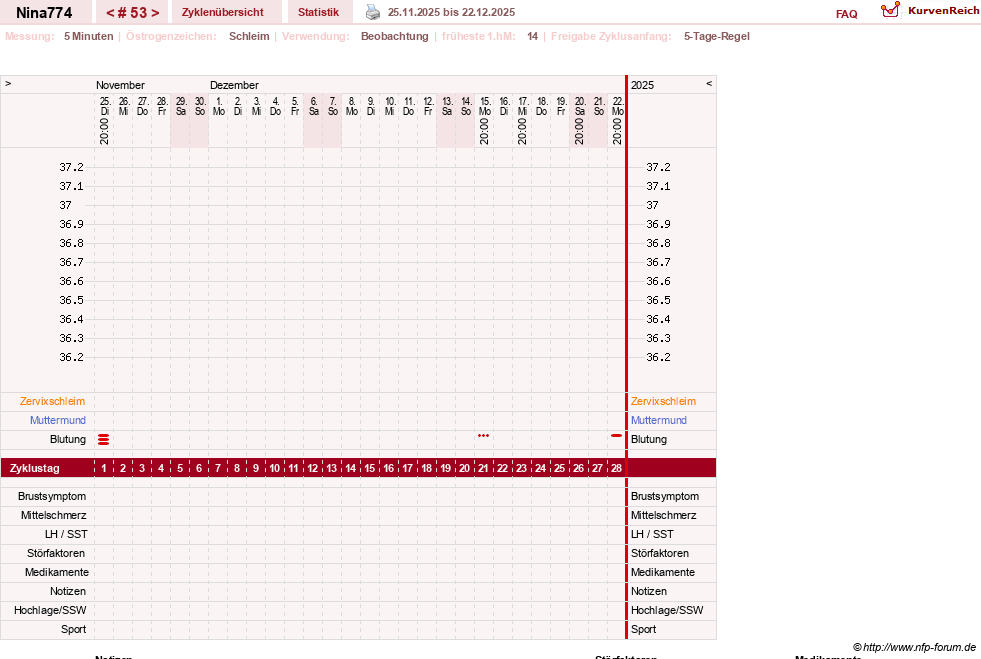Click the left Mittelschmerz row label
The image size is (981, 659).
pos(53,515)
